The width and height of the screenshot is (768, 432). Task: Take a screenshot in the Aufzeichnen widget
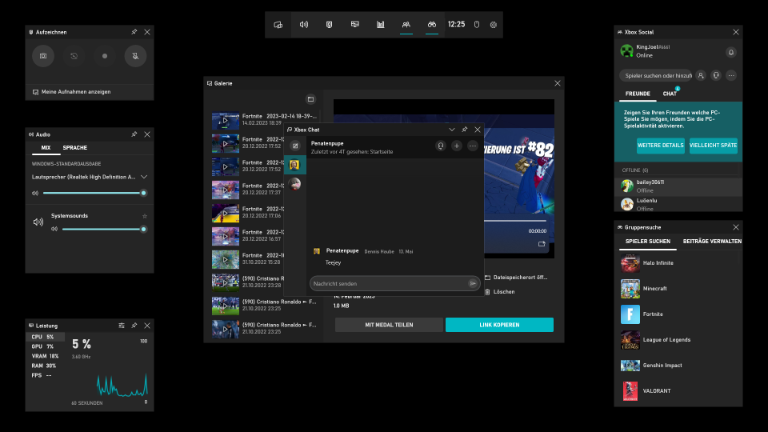pyautogui.click(x=43, y=56)
